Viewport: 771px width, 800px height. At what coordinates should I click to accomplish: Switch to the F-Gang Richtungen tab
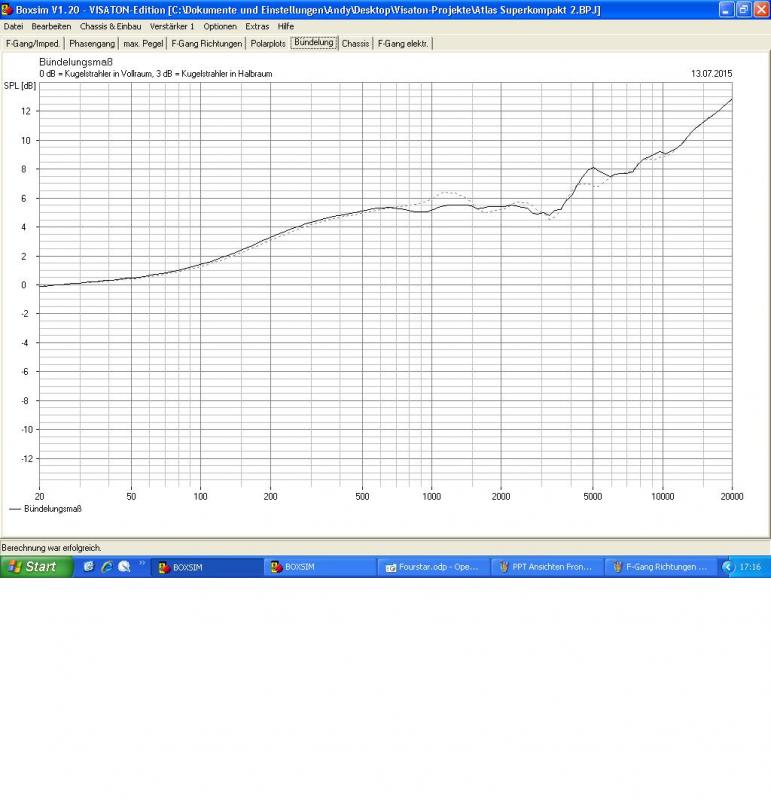click(x=206, y=44)
